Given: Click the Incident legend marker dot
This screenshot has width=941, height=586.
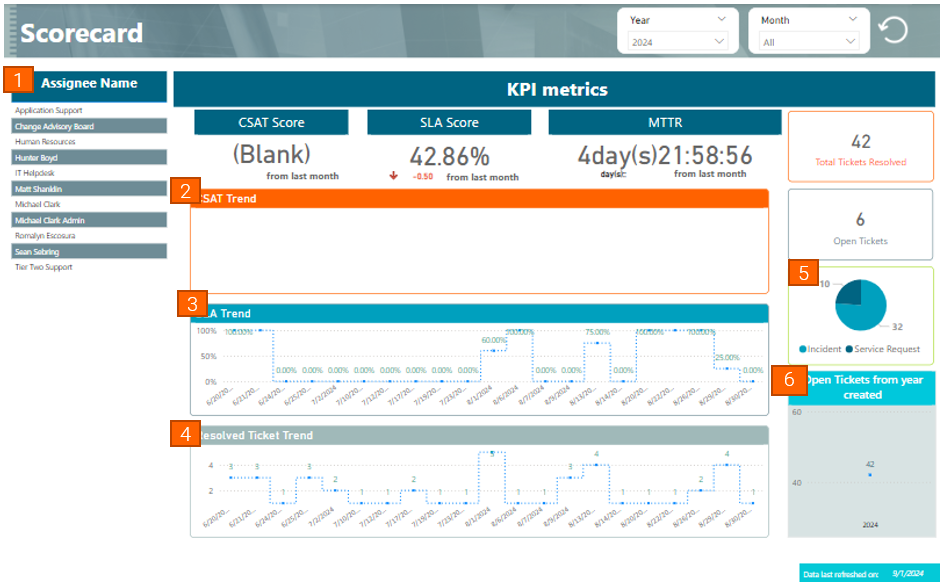Looking at the screenshot, I should 803,349.
